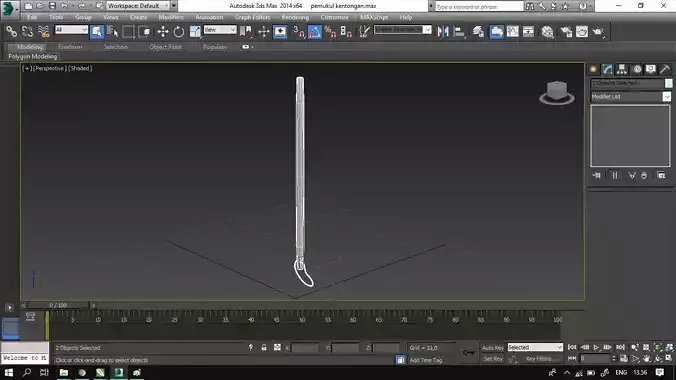676x380 pixels.
Task: Open the Edit menu
Action: tap(32, 17)
